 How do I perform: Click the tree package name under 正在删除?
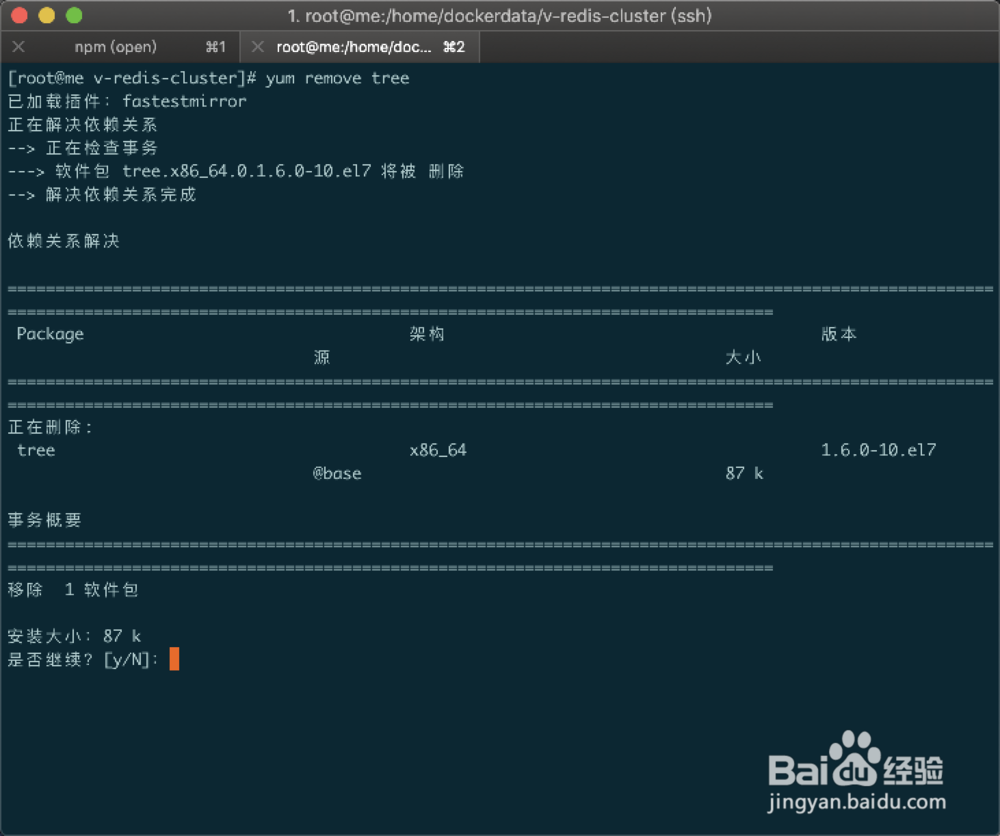pos(36,450)
